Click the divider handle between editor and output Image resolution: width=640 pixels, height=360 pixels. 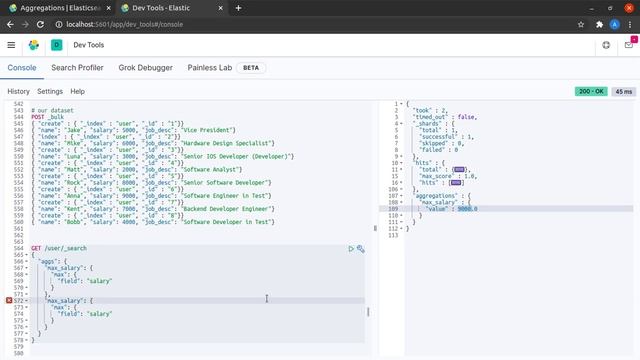click(375, 228)
